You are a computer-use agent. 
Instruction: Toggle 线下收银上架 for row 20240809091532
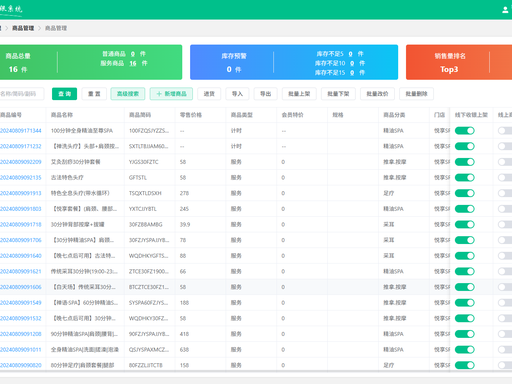(x=465, y=318)
